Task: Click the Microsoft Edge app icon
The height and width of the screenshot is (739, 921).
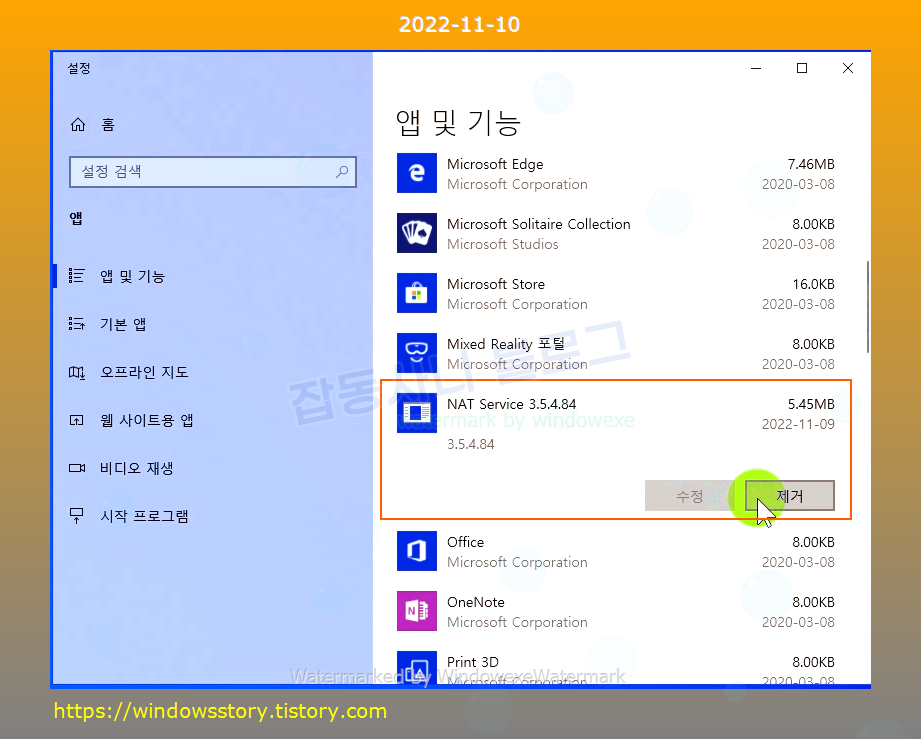Action: point(416,173)
